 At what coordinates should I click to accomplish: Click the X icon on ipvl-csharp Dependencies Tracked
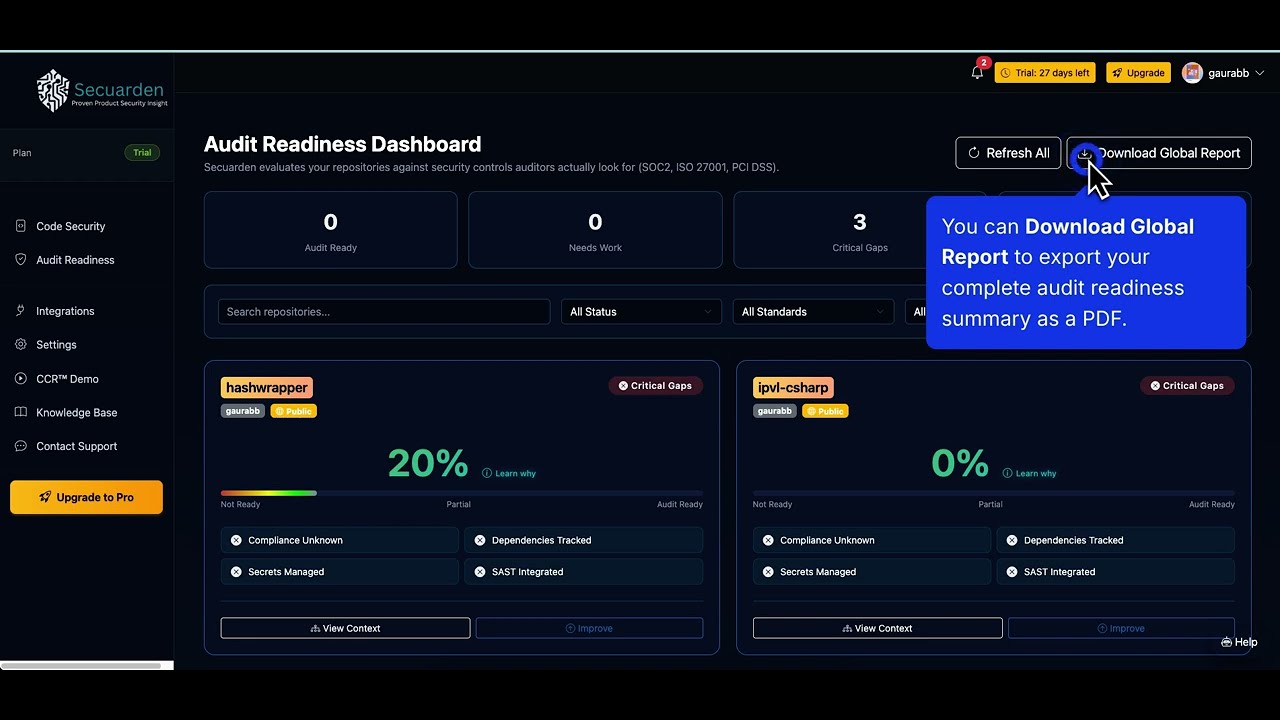(1012, 540)
